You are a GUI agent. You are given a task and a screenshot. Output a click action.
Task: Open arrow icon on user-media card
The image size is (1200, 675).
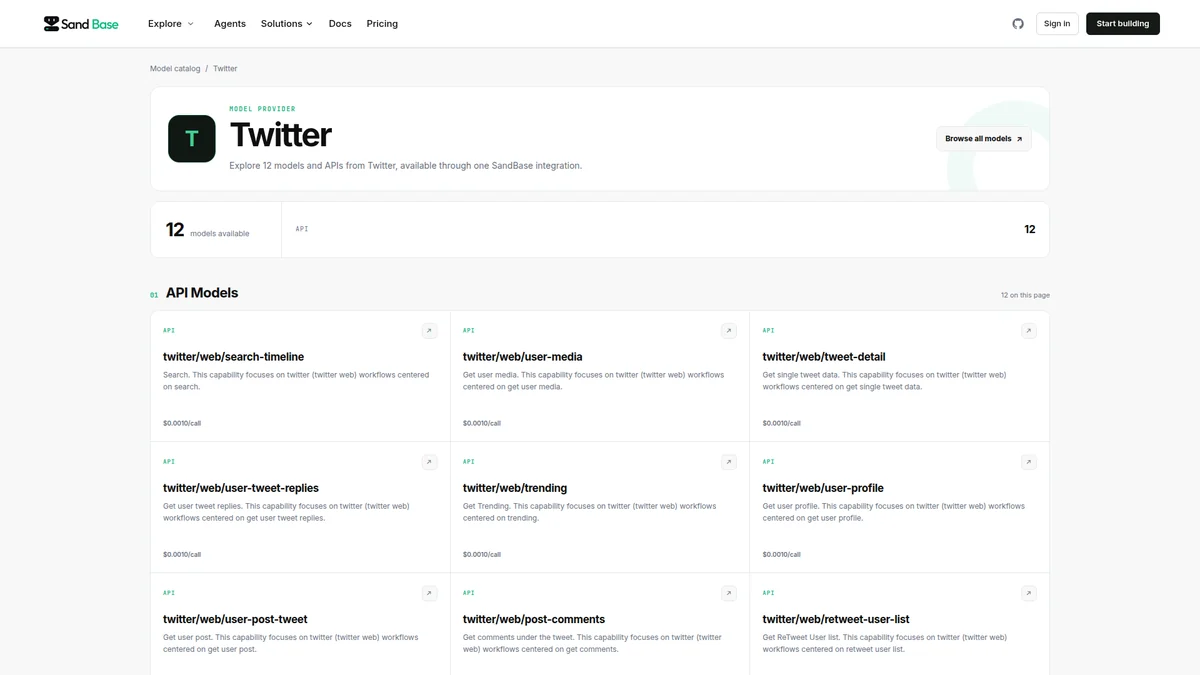pos(729,331)
